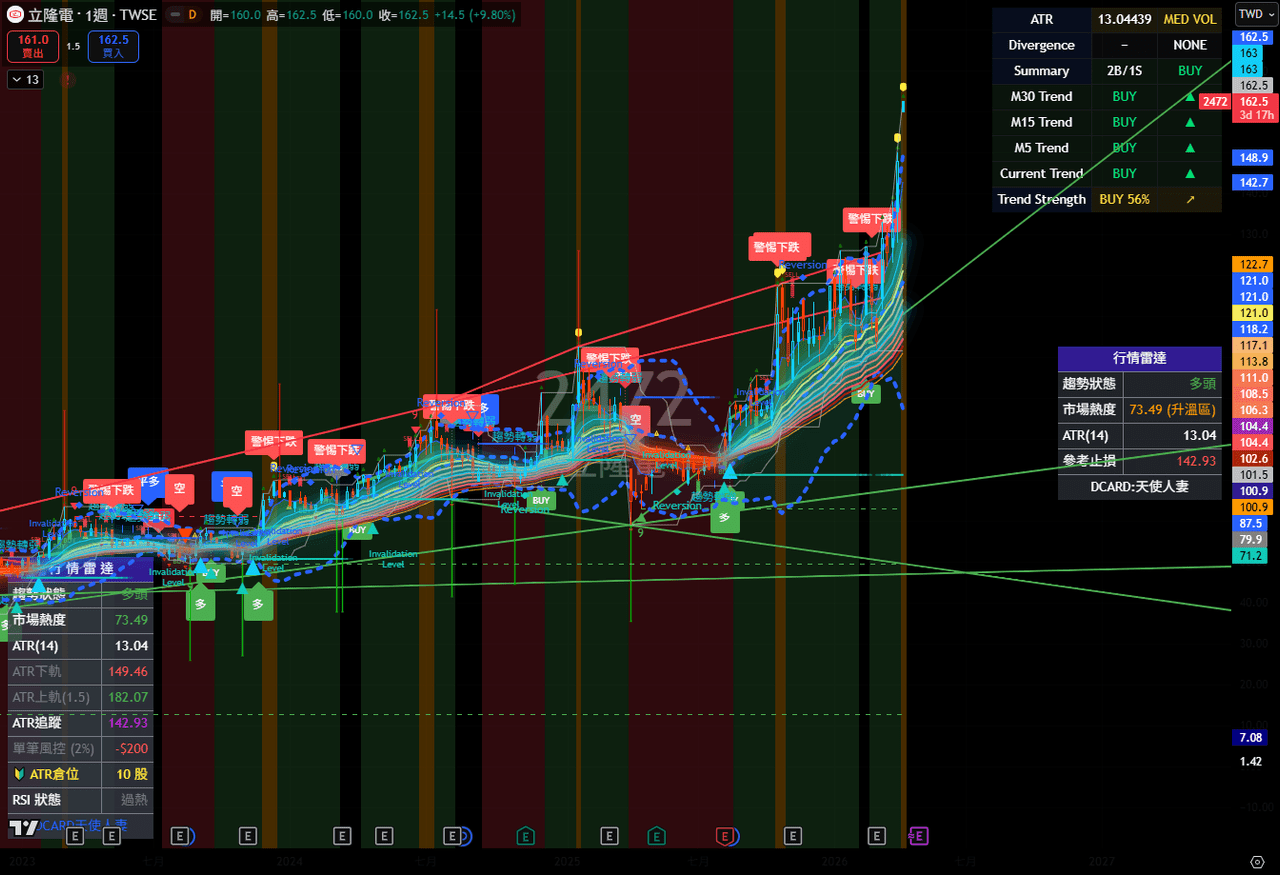
Task: Select the 148.9 price axis label
Action: click(1254, 158)
